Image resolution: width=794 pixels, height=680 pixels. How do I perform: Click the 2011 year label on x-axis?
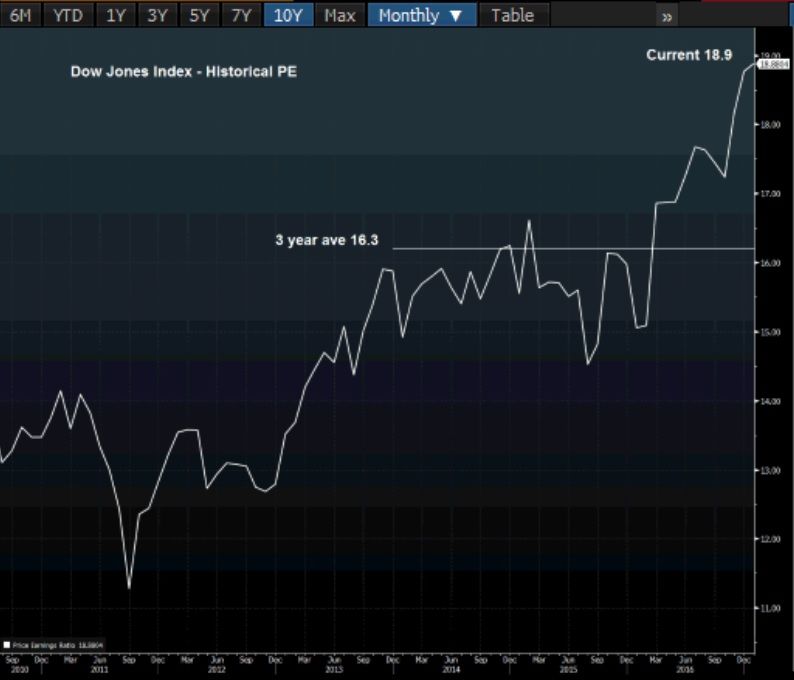point(100,669)
